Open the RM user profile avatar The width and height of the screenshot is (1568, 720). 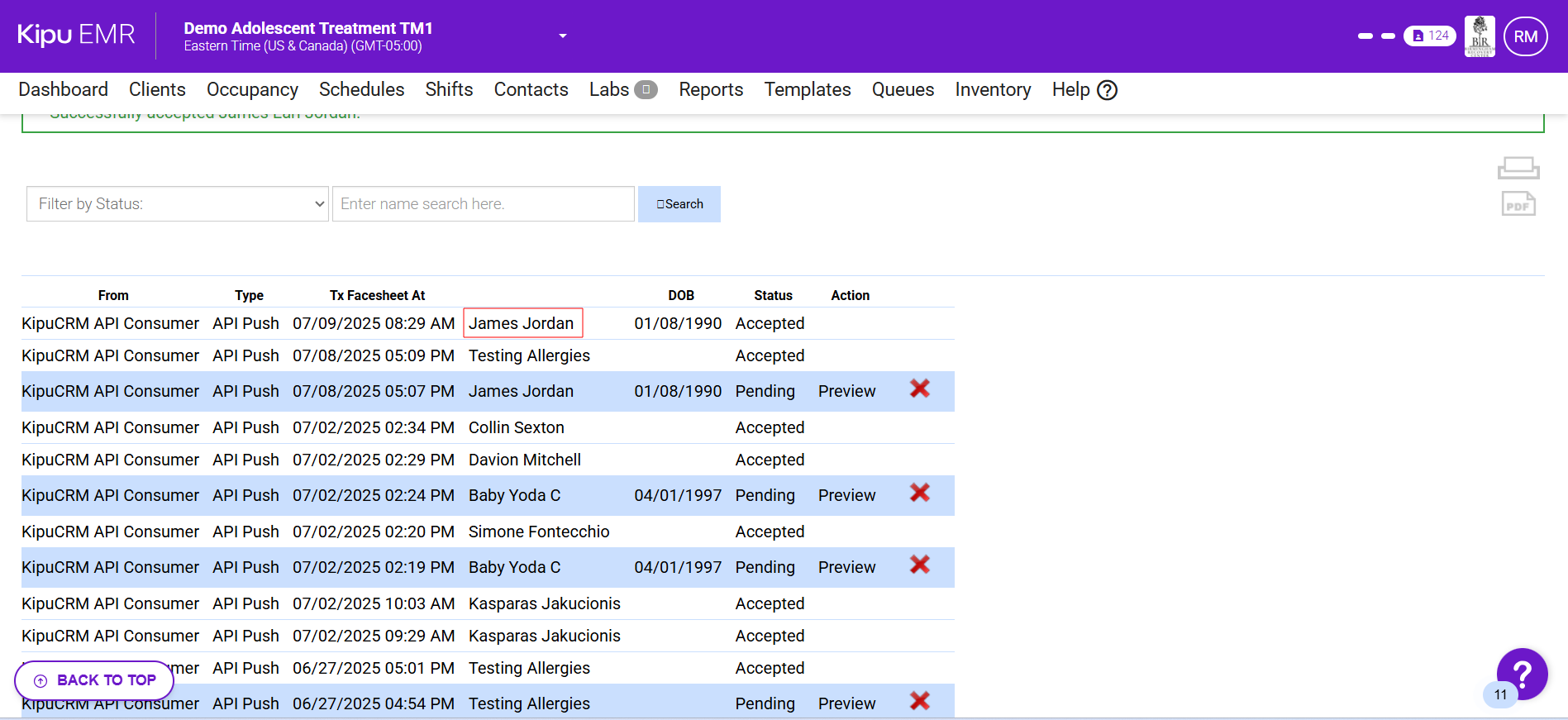tap(1525, 36)
